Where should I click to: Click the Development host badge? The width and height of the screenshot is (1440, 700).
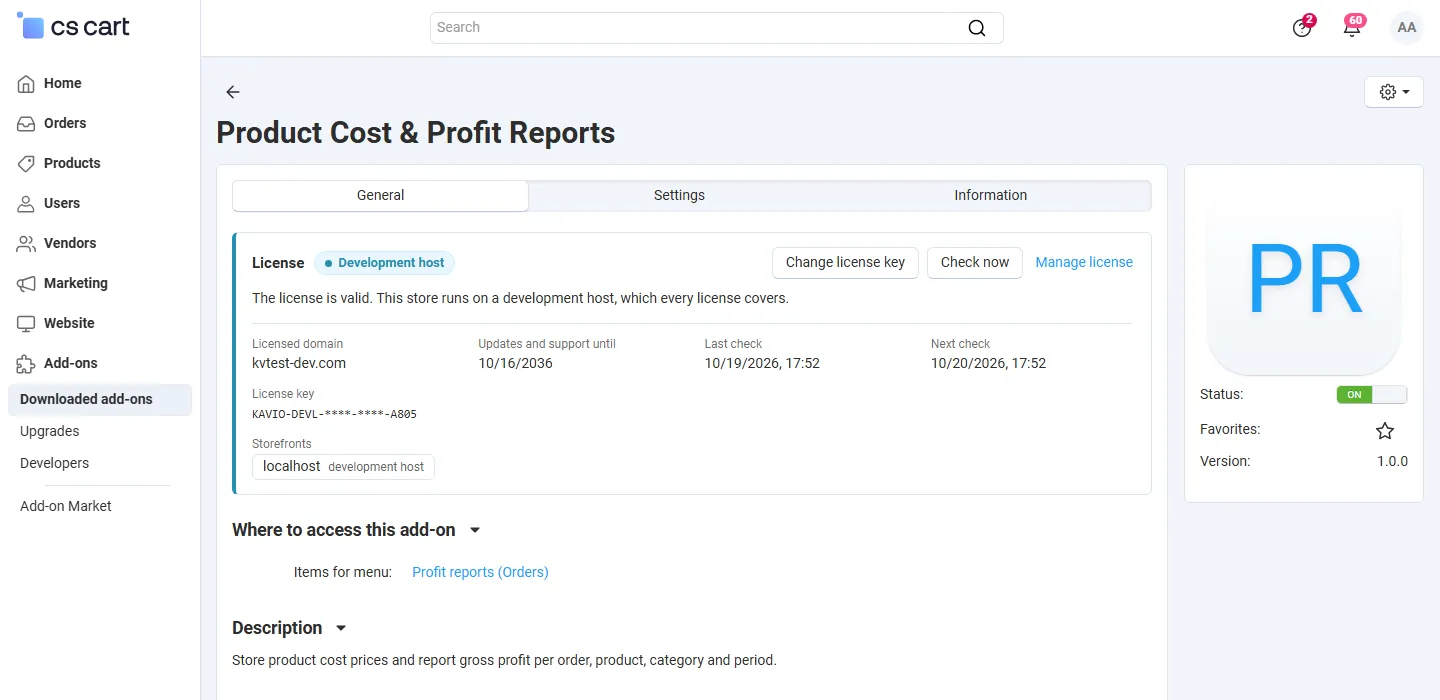[x=385, y=263]
